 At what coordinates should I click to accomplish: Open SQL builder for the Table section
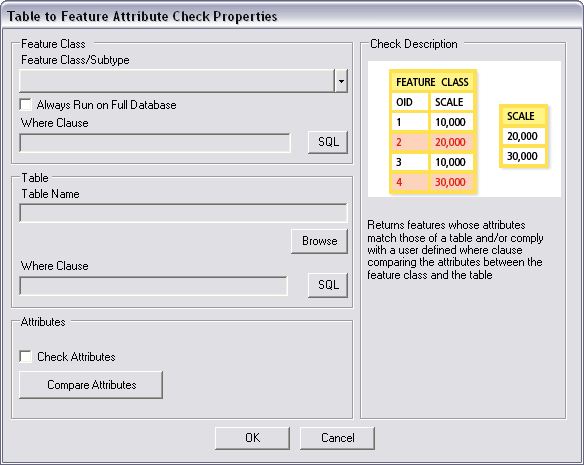pos(328,285)
